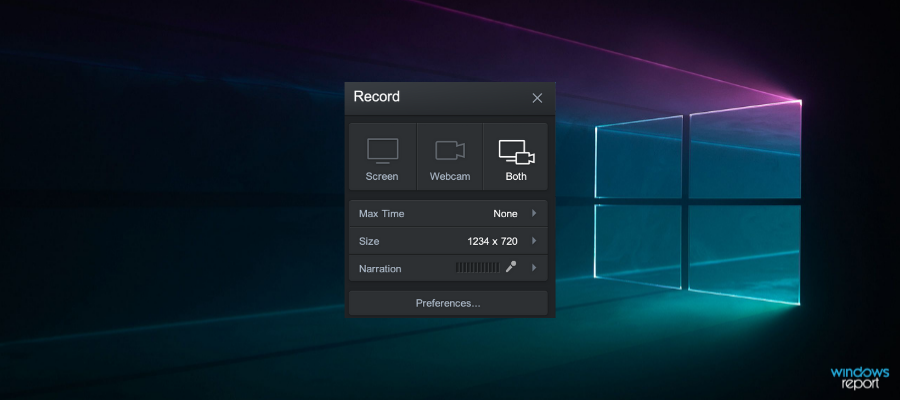
Task: Click the Record title text
Action: pyautogui.click(x=377, y=96)
